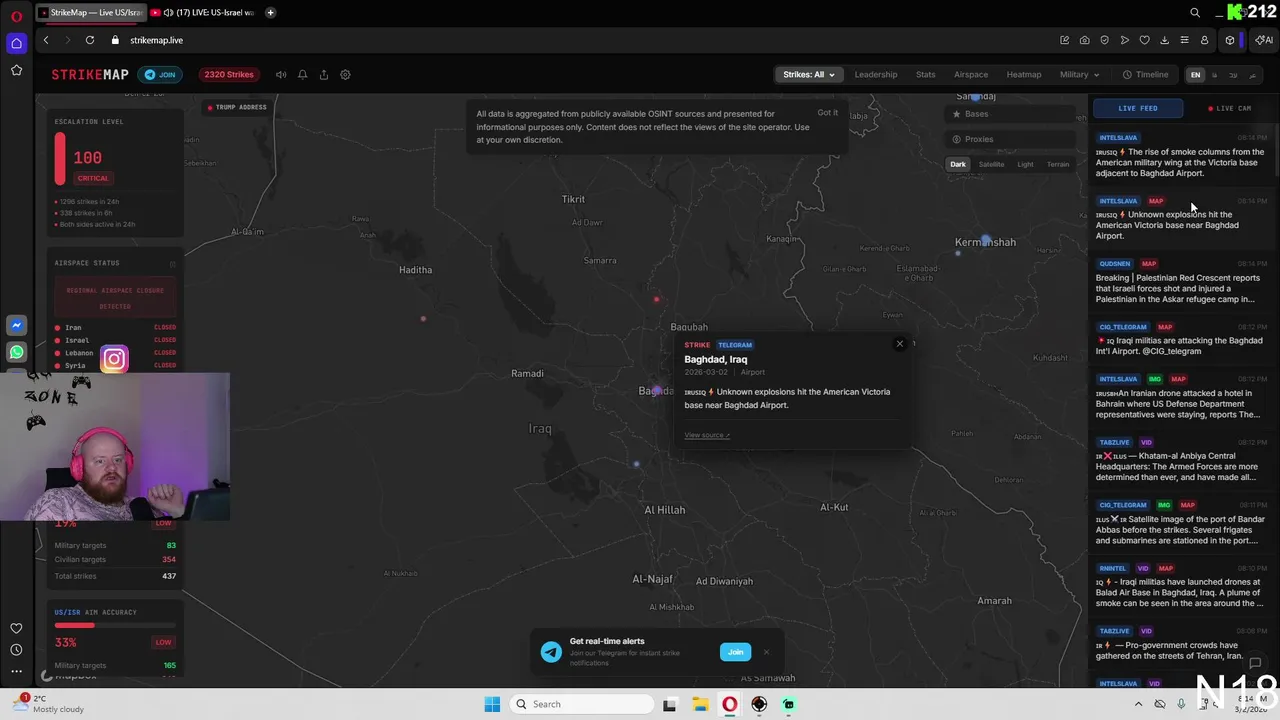The height and width of the screenshot is (720, 1280).
Task: Select the LIVE FEED tab
Action: 1137,108
